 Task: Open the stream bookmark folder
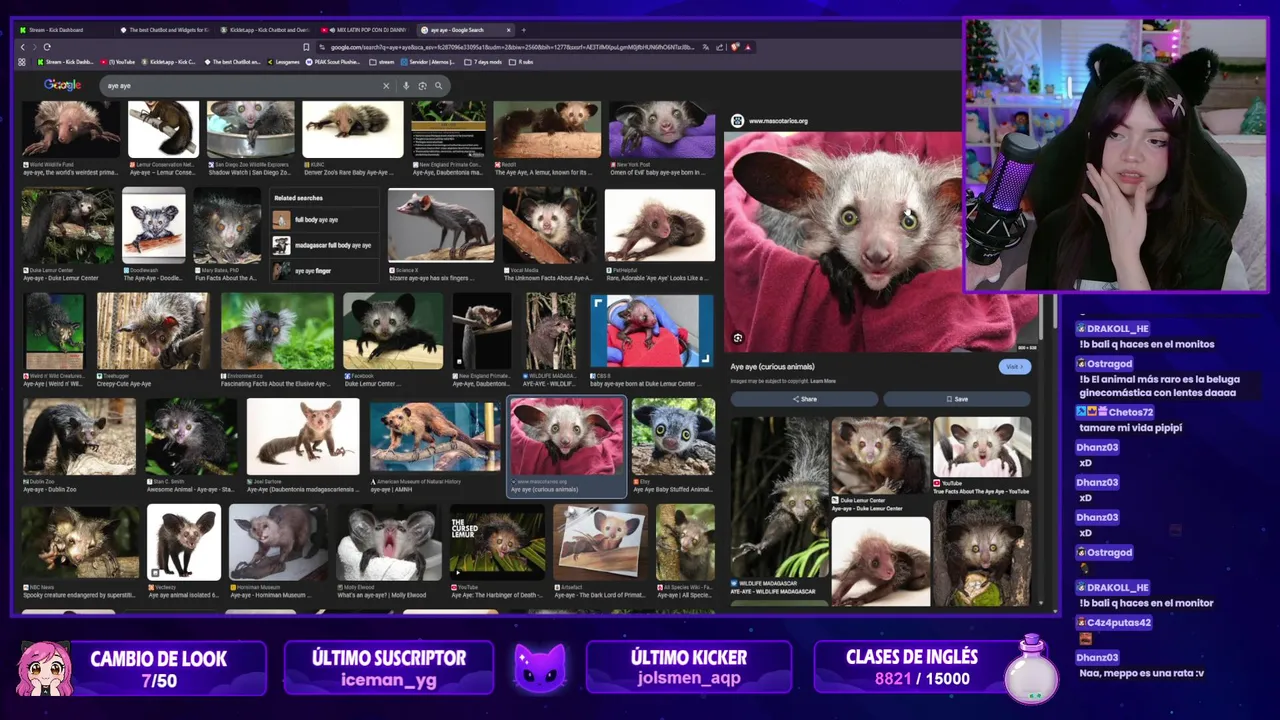(x=382, y=62)
